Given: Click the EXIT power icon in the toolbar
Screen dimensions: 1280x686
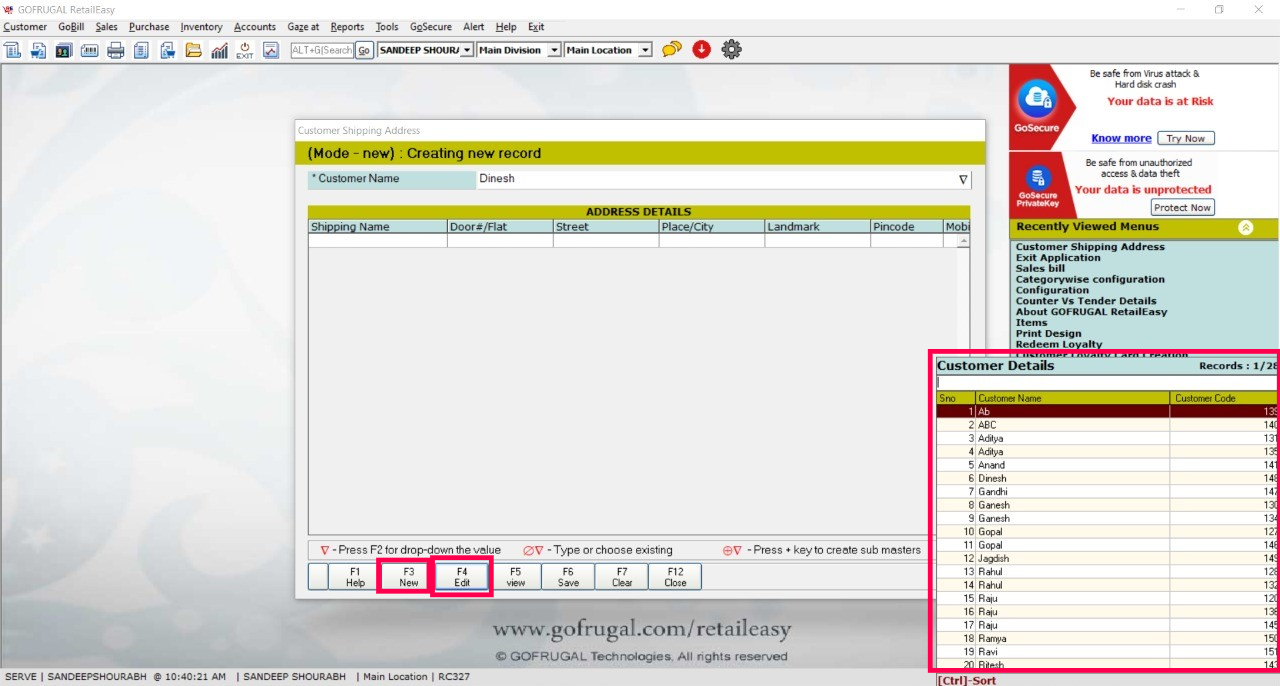Looking at the screenshot, I should click(x=245, y=50).
